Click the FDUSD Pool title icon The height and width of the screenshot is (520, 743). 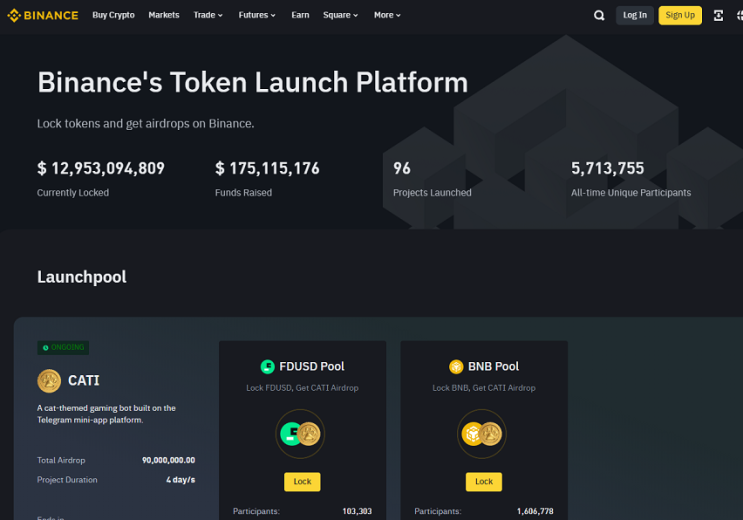pyautogui.click(x=268, y=366)
